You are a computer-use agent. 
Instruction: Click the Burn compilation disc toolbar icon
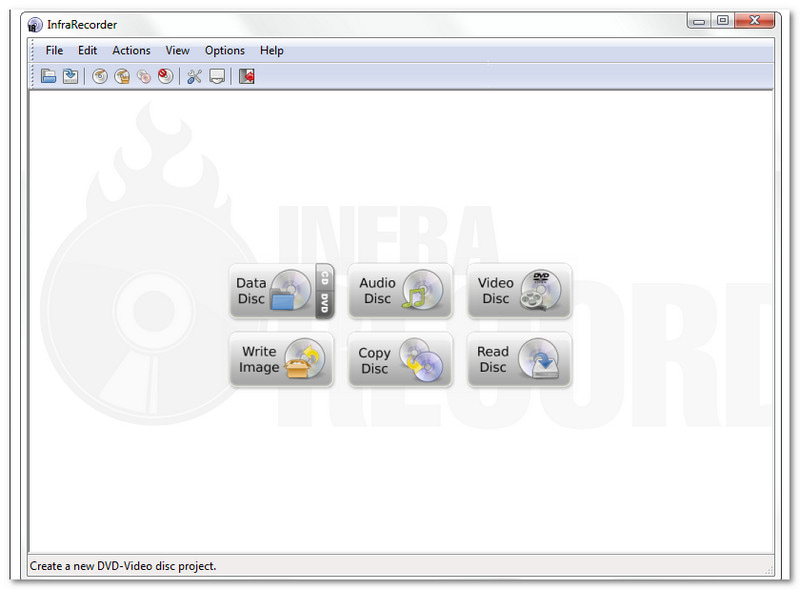[100, 77]
